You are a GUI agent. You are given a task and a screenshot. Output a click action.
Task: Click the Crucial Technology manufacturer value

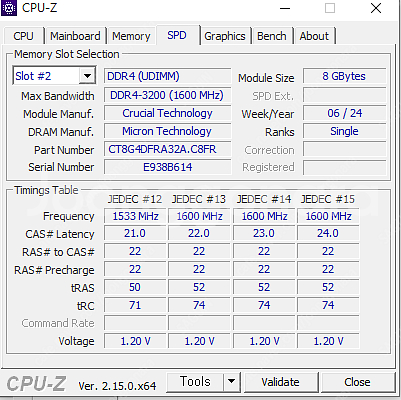pos(168,113)
